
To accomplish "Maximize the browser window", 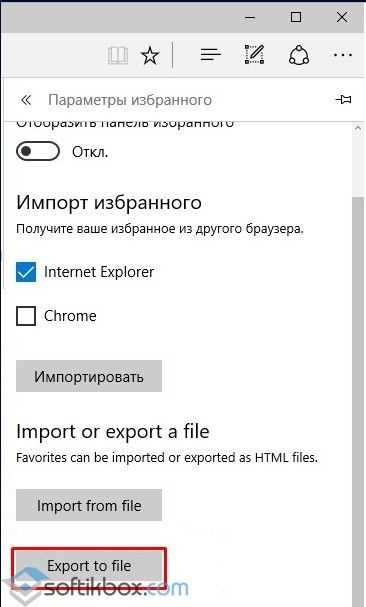I will tap(296, 17).
